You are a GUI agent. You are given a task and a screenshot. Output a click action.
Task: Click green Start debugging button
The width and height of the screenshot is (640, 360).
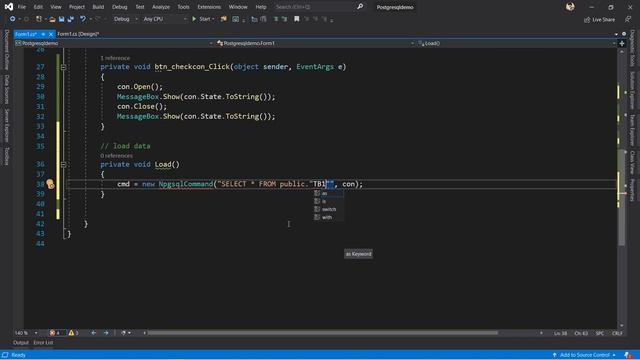(203, 19)
